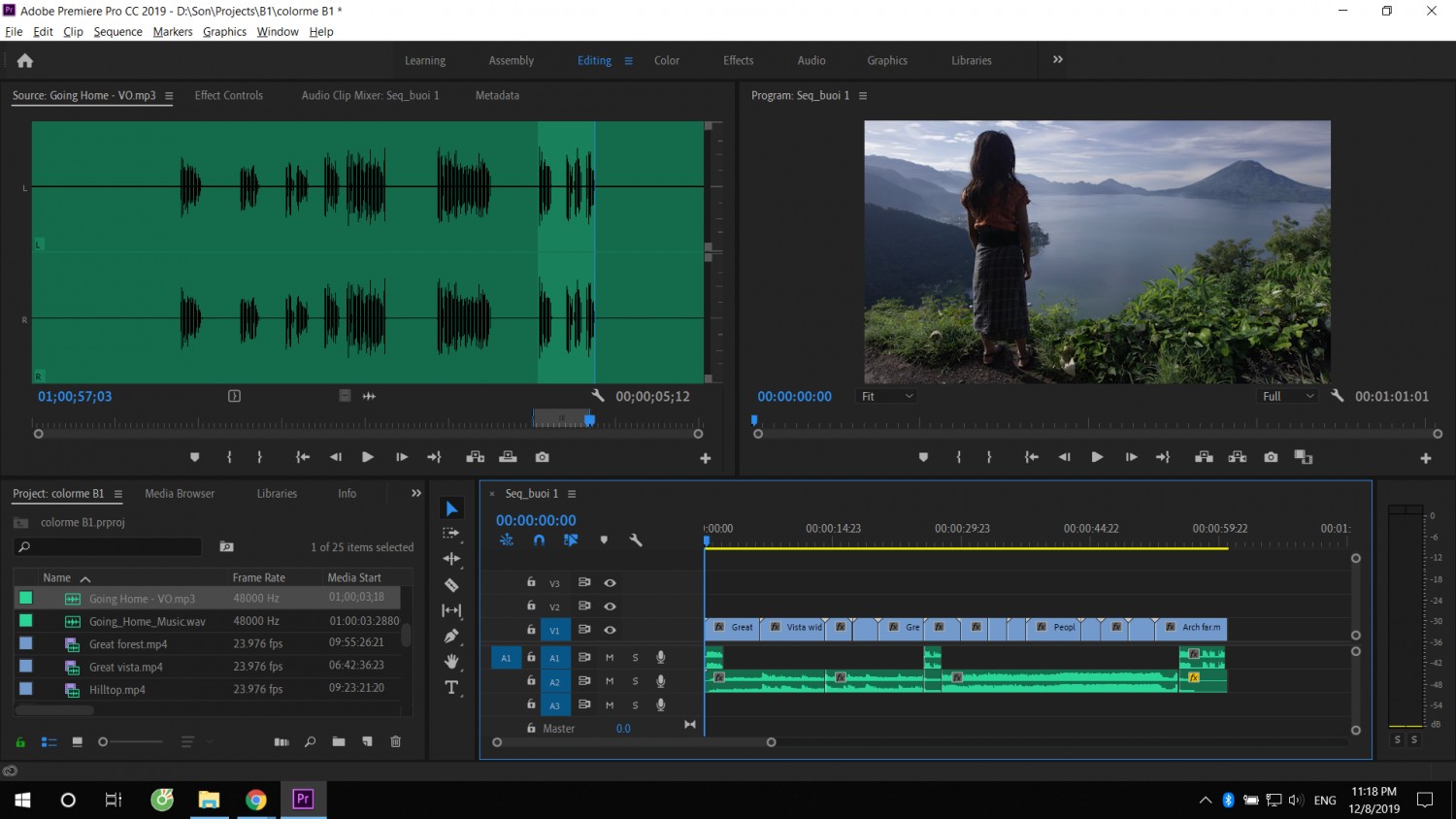Click the Project panel icon size slider
This screenshot has width=1456, height=819.
pyautogui.click(x=131, y=741)
